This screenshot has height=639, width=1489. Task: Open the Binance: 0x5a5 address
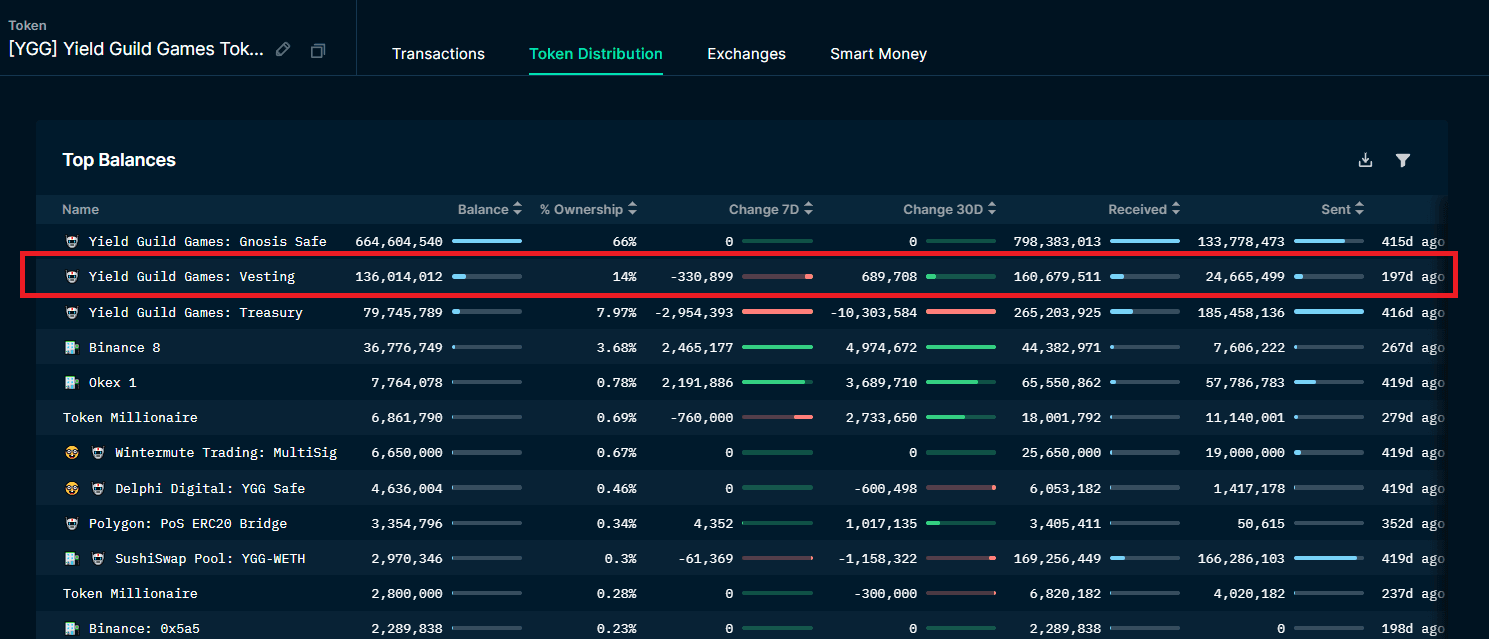click(145, 629)
